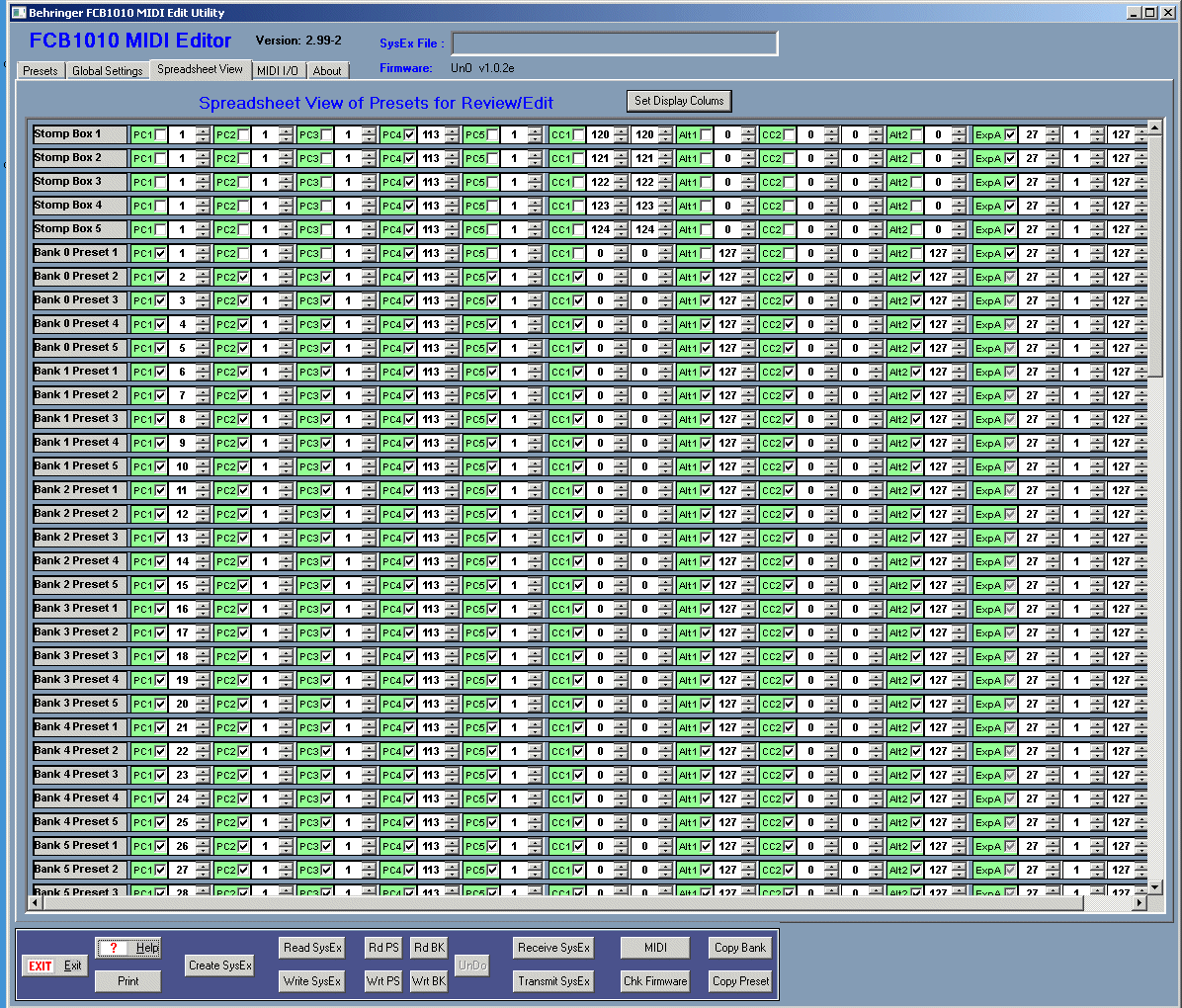Click Create SysEx button
Image resolution: width=1182 pixels, height=1008 pixels.
[220, 966]
